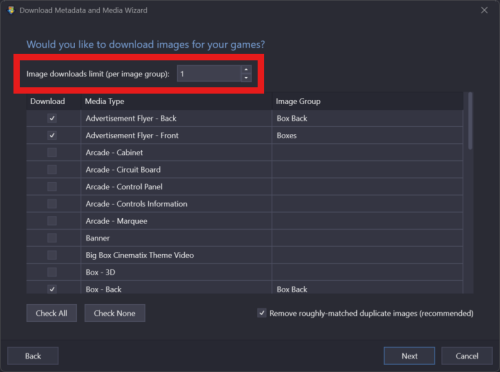500x372 pixels.
Task: Enable Arcade - Circuit Board download checkbox
Action: pos(52,170)
